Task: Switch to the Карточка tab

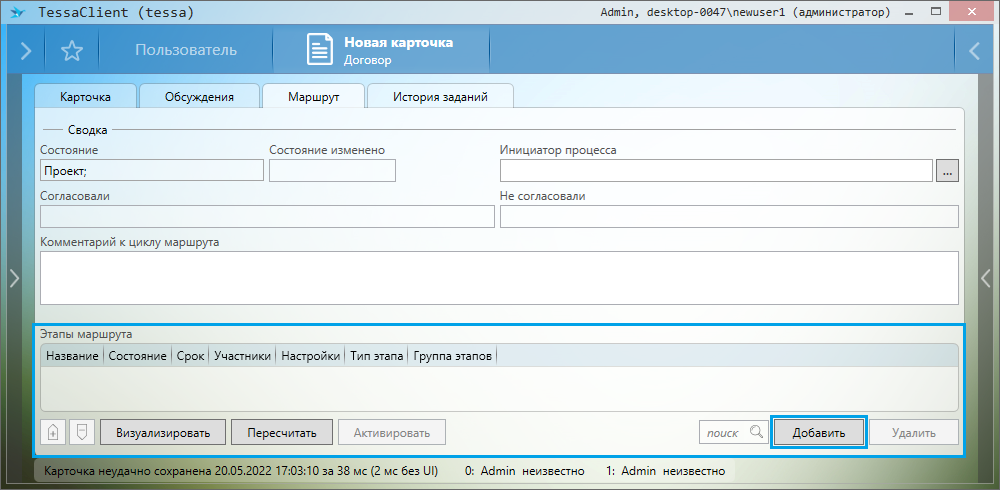Action: coord(85,97)
